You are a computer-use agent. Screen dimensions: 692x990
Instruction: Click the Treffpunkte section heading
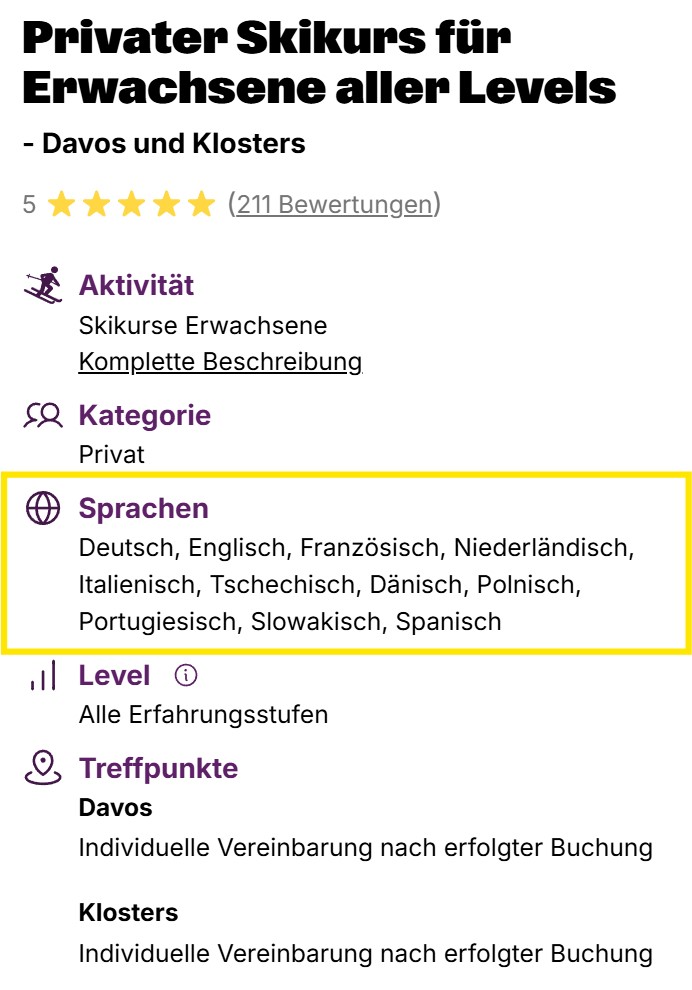point(158,768)
